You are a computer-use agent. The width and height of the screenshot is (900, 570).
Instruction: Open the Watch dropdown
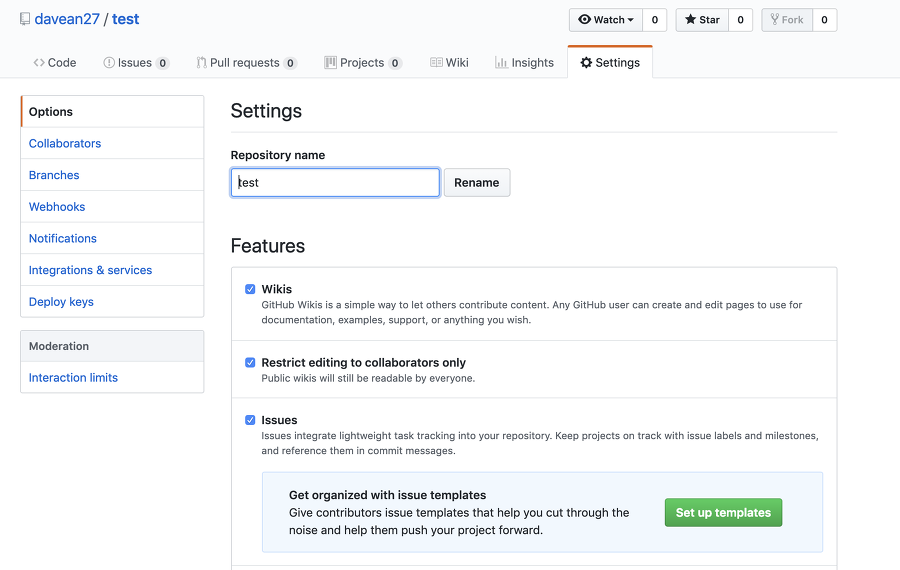[606, 20]
